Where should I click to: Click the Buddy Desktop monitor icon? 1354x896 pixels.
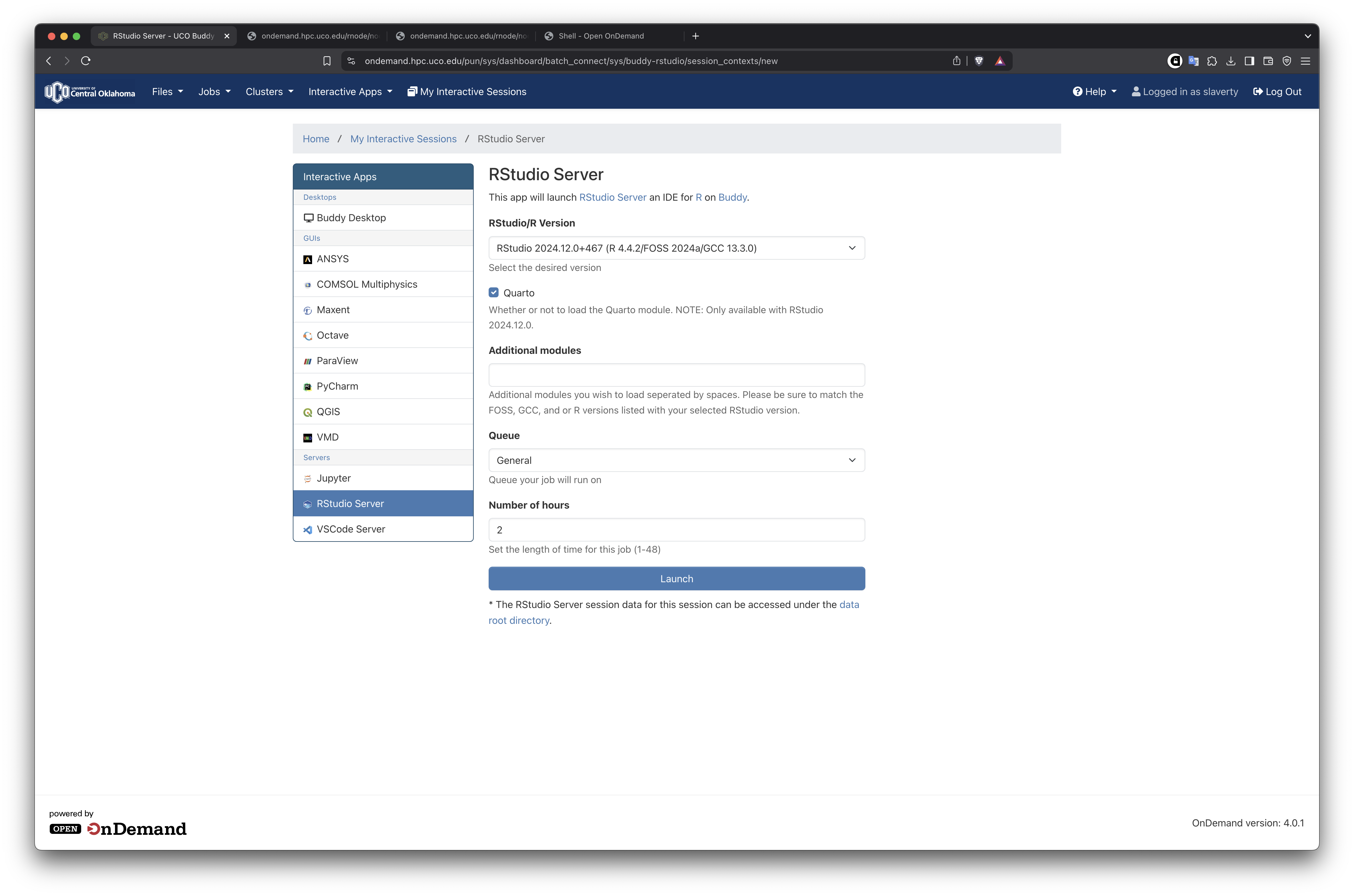pos(309,218)
